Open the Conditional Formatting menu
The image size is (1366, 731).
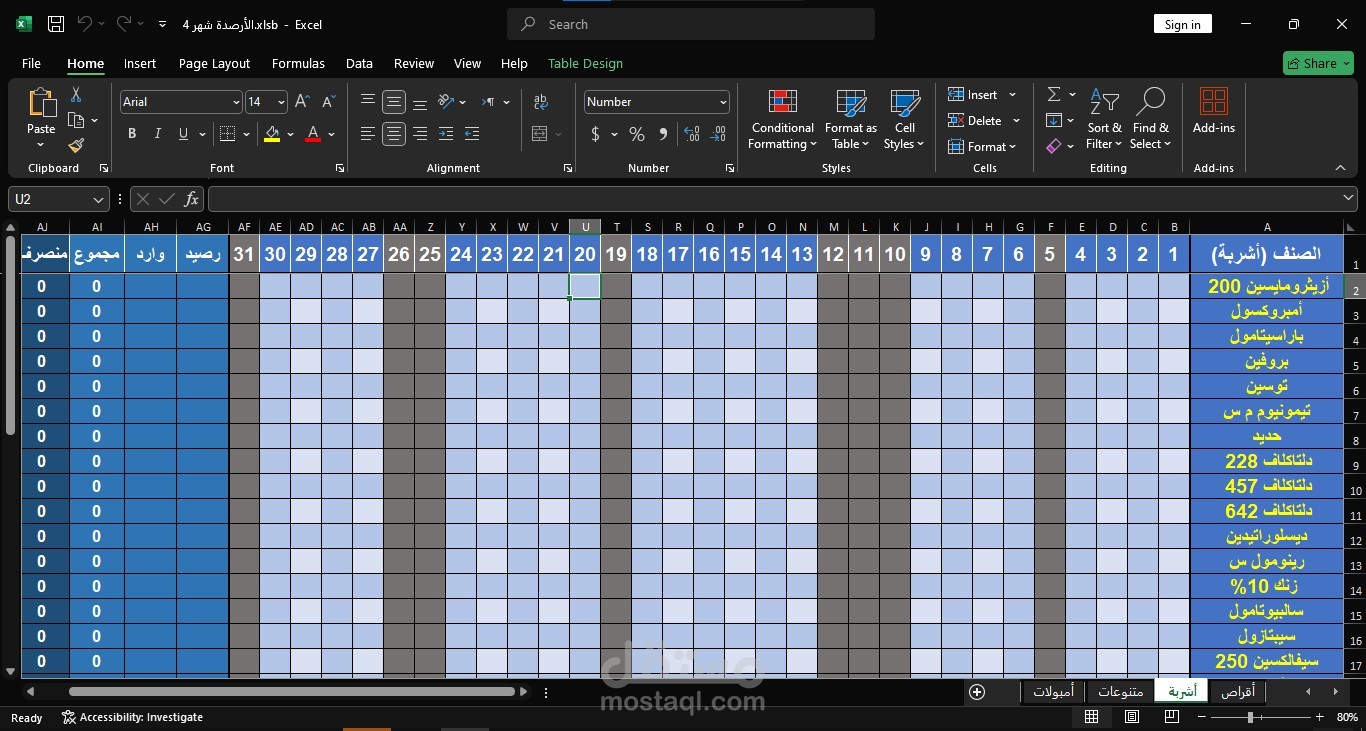[x=782, y=120]
